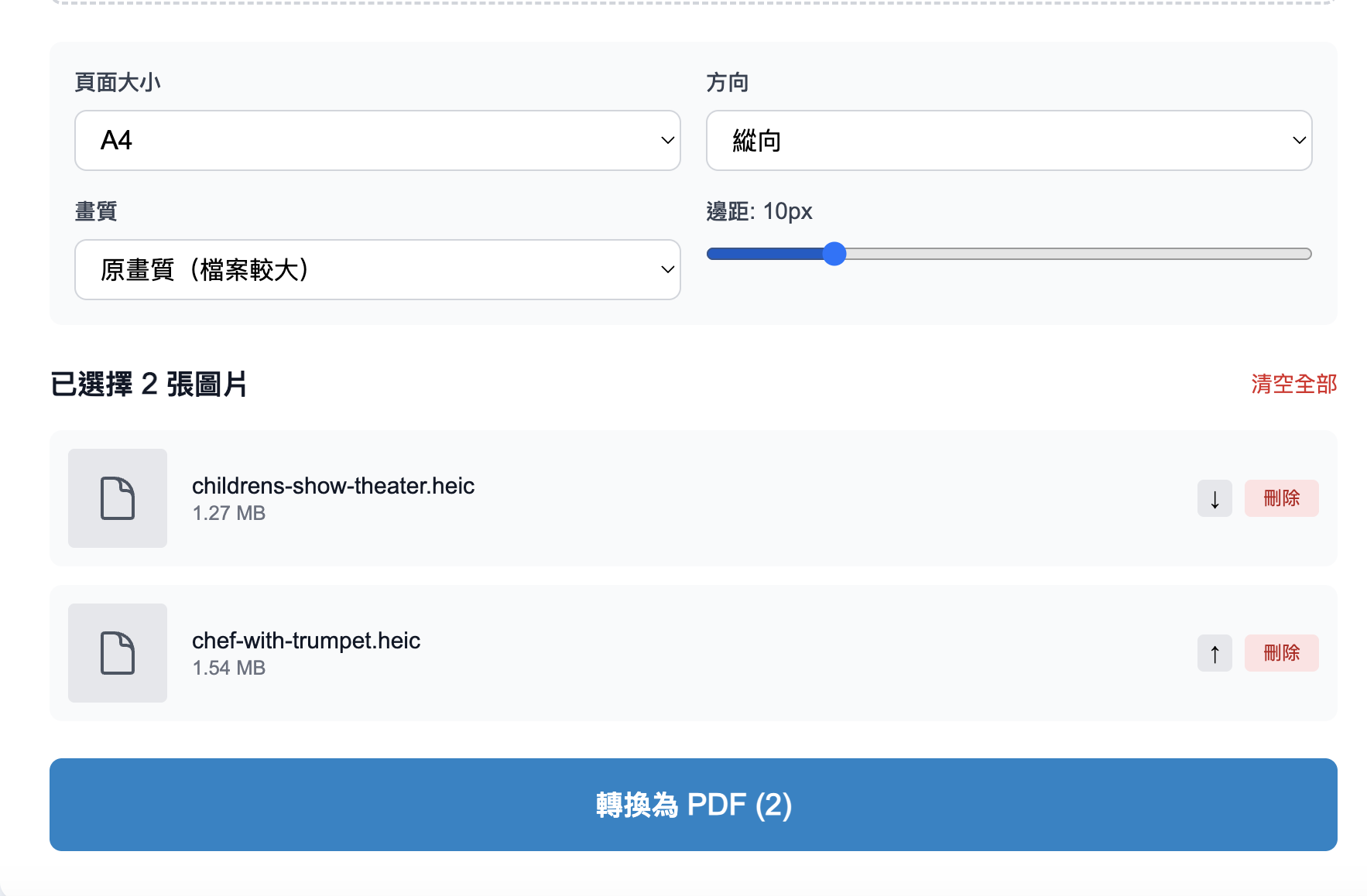This screenshot has width=1367, height=896.
Task: Delete the chef-with-trumpet.heic image
Action: click(1281, 653)
